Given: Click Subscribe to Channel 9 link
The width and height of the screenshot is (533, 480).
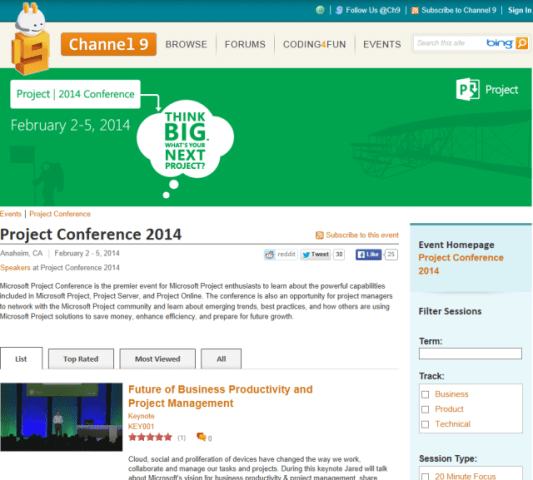Looking at the screenshot, I should point(459,10).
